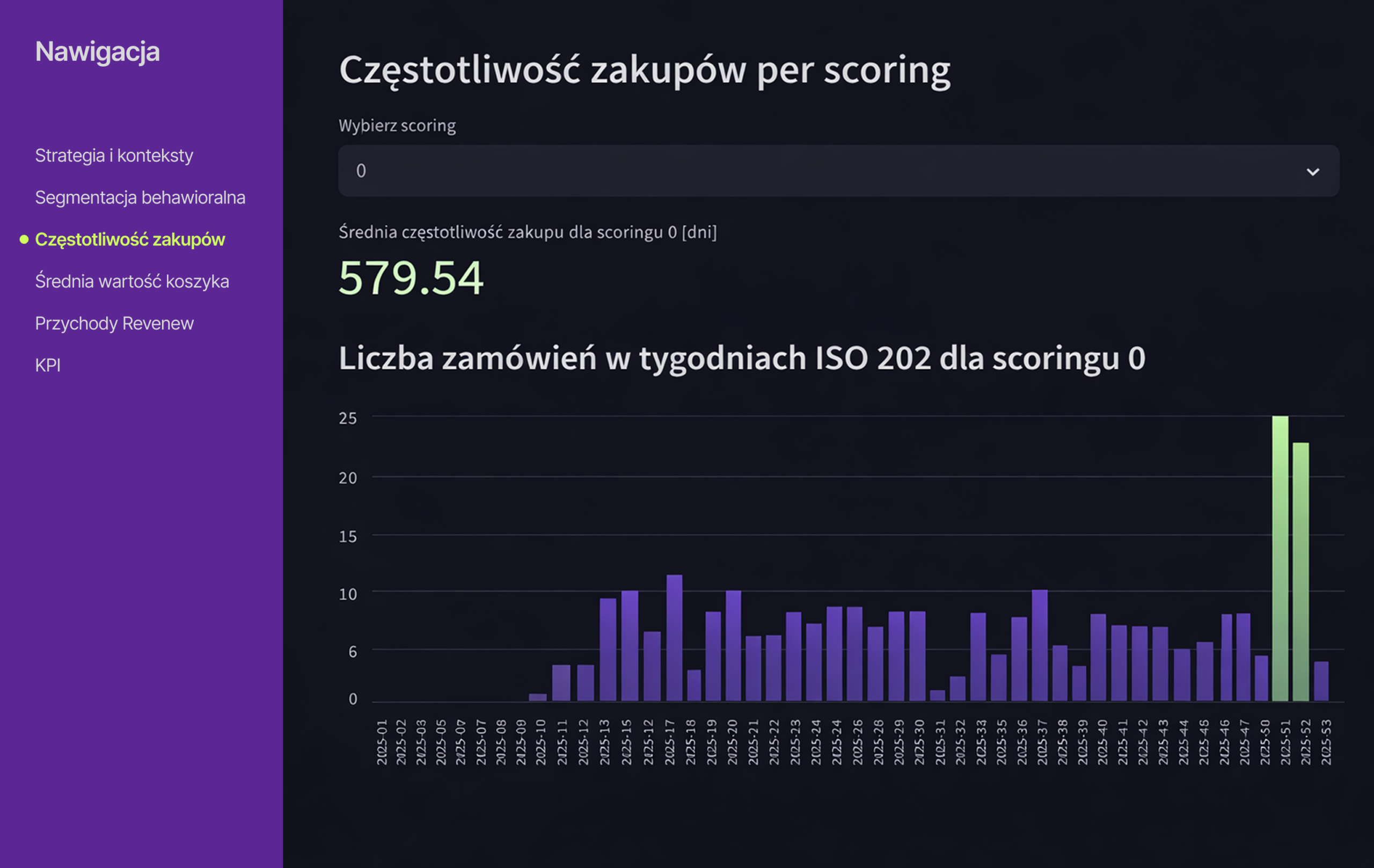Go to Strategia i konteksty page
1374x868 pixels.
pos(114,155)
